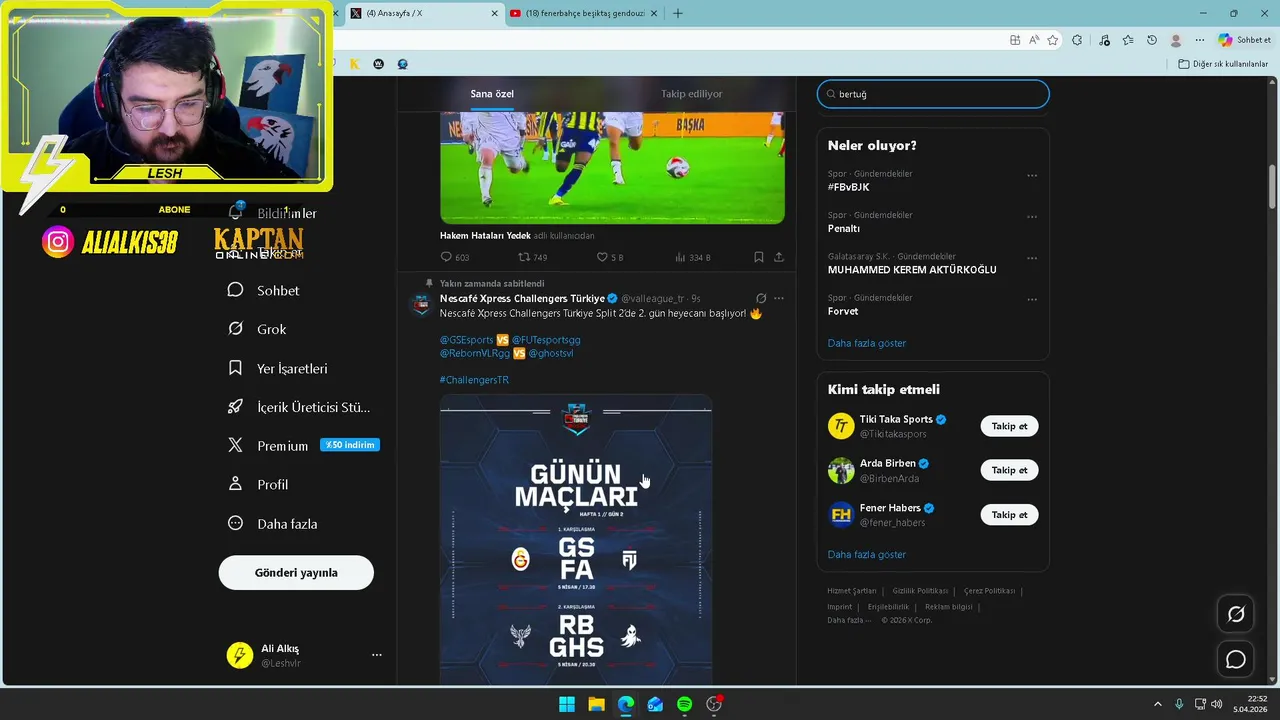The height and width of the screenshot is (720, 1280).
Task: Expand the Daha fazla sidebar menu
Action: coord(272,523)
